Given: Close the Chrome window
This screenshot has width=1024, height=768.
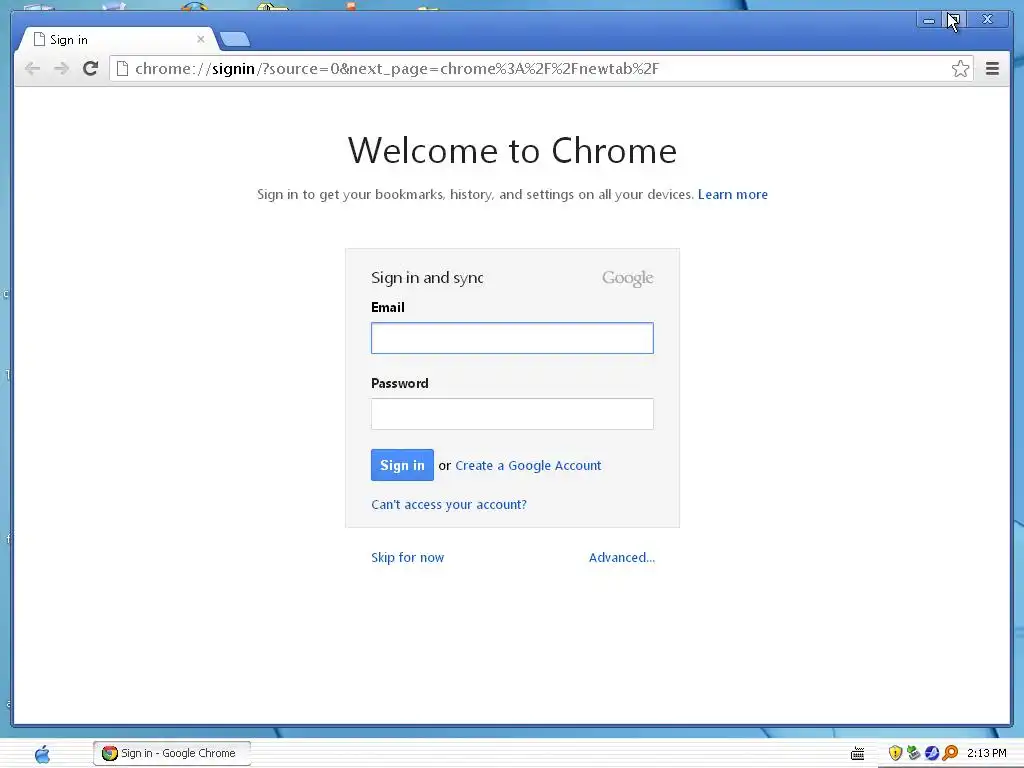Looking at the screenshot, I should [x=987, y=20].
